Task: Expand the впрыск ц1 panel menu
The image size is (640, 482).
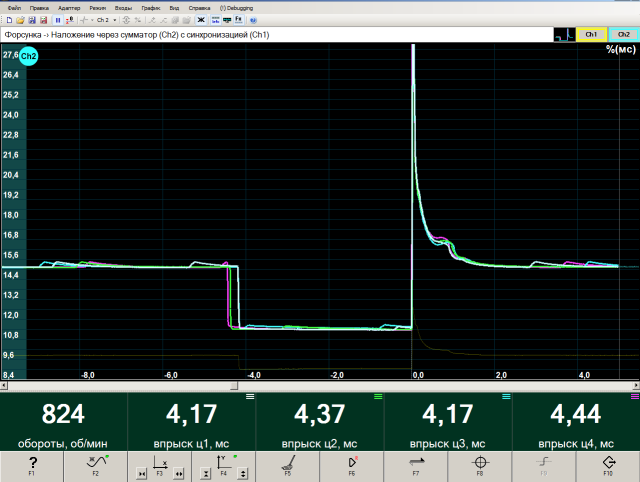Action: (x=250, y=397)
